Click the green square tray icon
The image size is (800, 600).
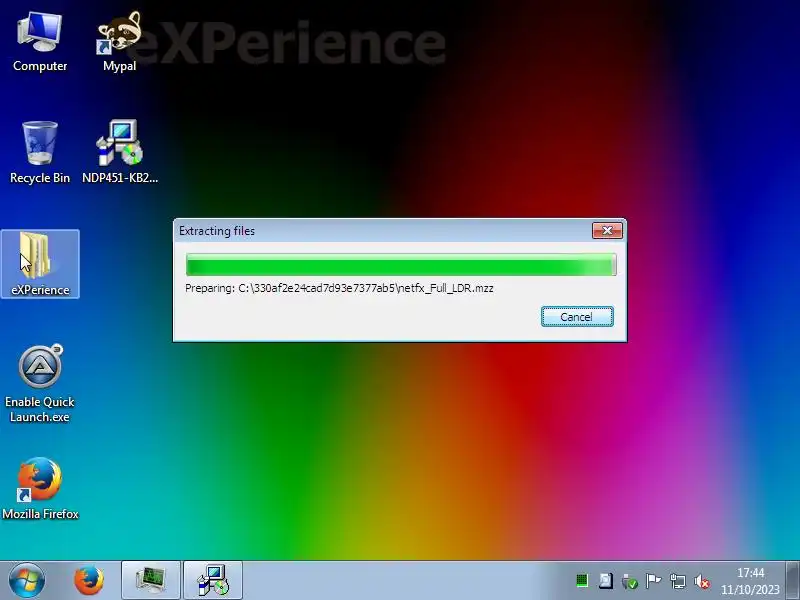tap(582, 580)
